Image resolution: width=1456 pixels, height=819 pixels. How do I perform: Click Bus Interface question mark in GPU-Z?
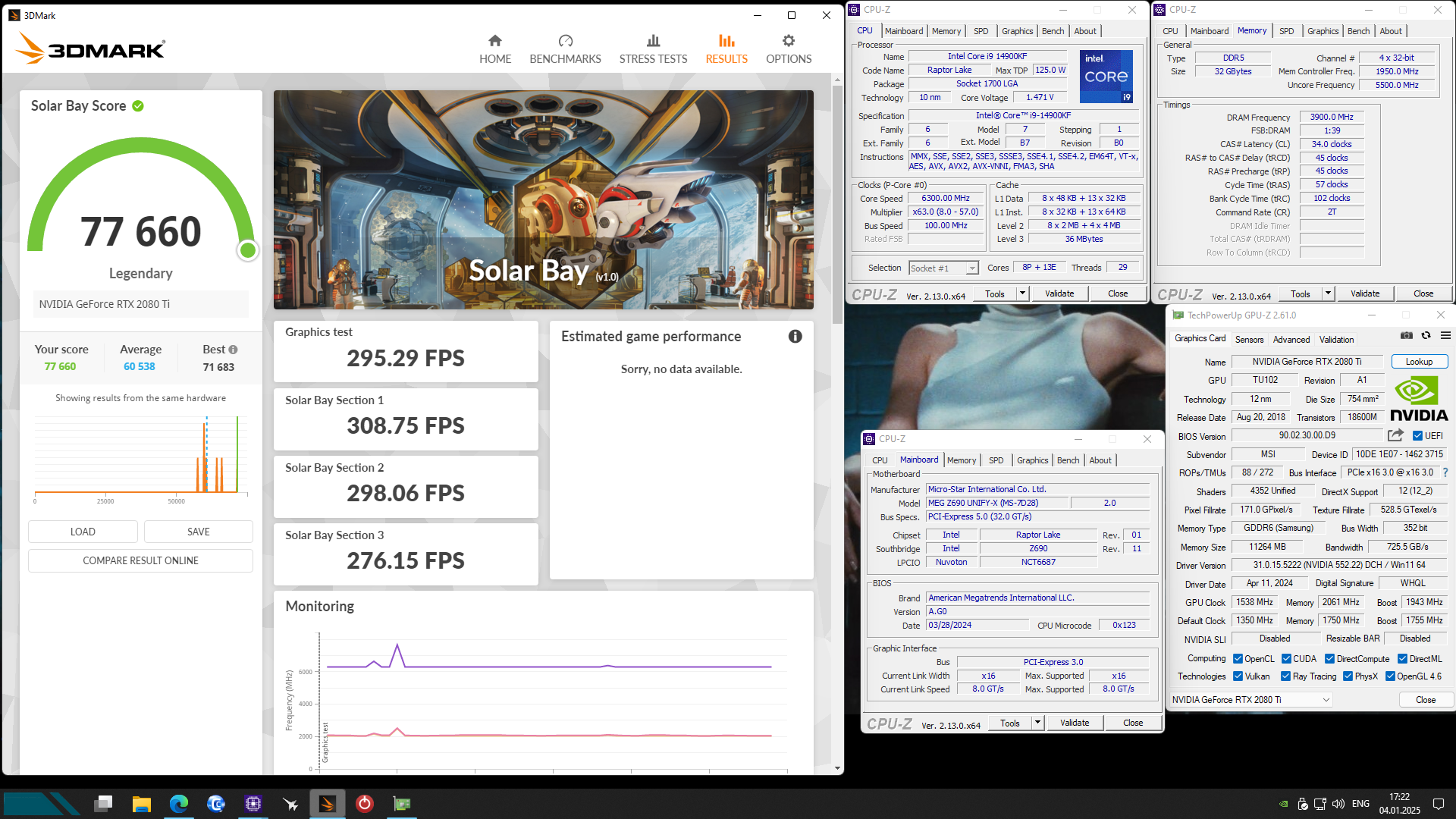coord(1445,472)
